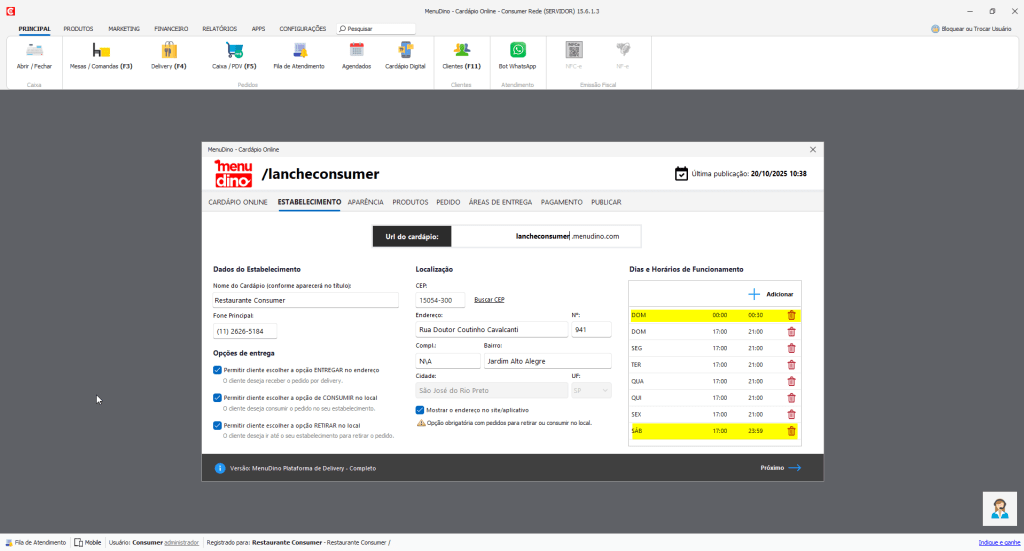Click the Nome do Cardápio input field
The height and width of the screenshot is (551, 1024).
[x=306, y=300]
